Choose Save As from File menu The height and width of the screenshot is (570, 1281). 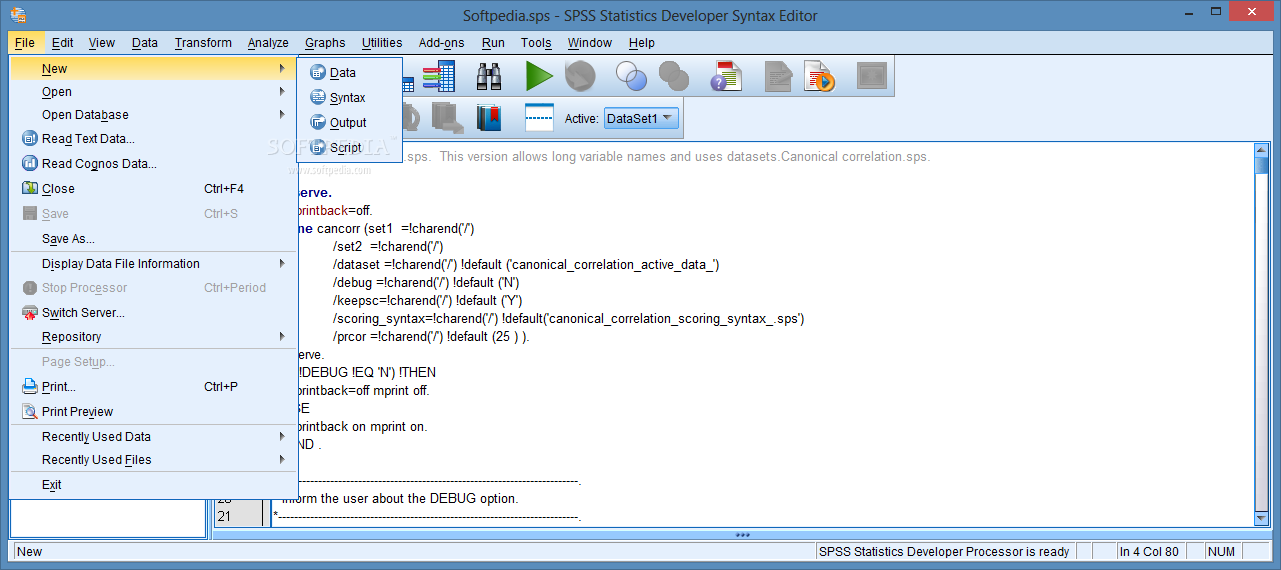pos(68,239)
